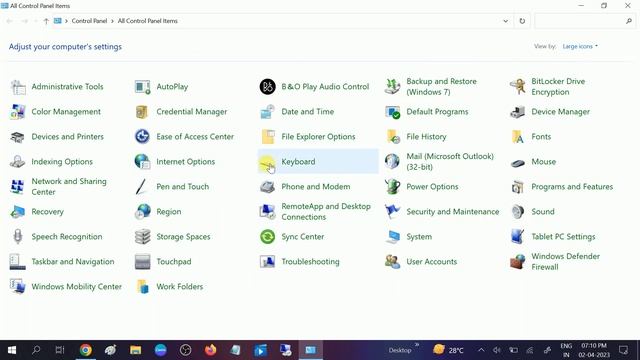Open the Work Folders icon
This screenshot has width=640, height=360.
(142, 287)
